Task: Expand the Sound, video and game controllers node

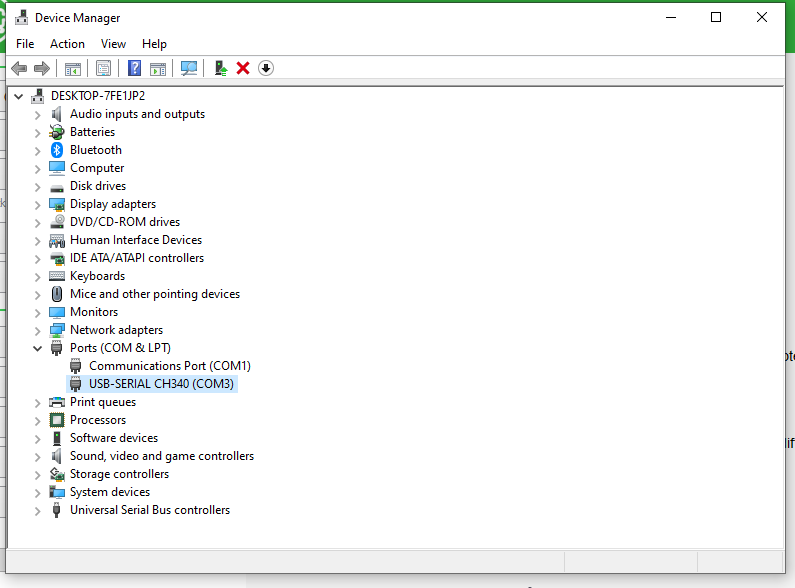Action: click(x=38, y=456)
